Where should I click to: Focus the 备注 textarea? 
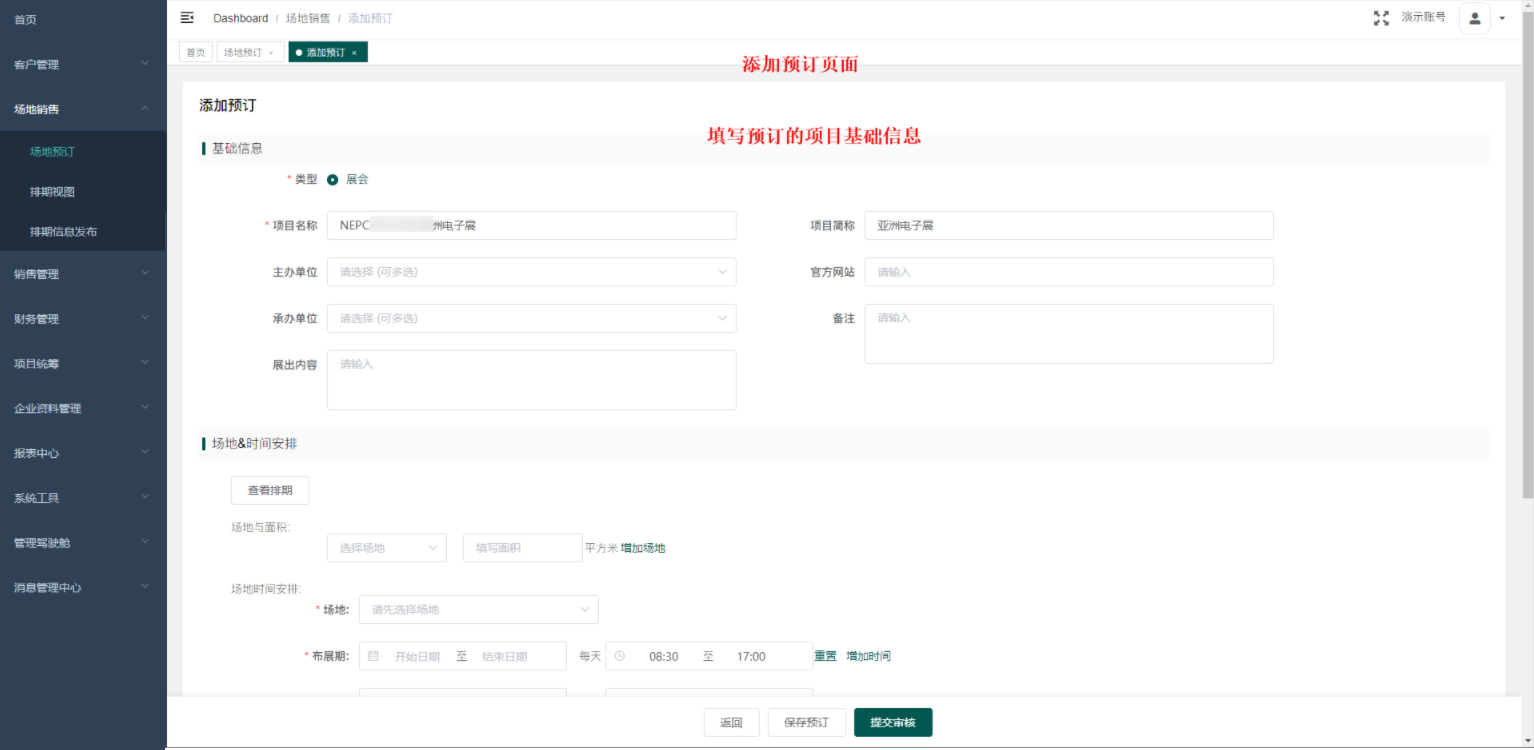point(1069,333)
